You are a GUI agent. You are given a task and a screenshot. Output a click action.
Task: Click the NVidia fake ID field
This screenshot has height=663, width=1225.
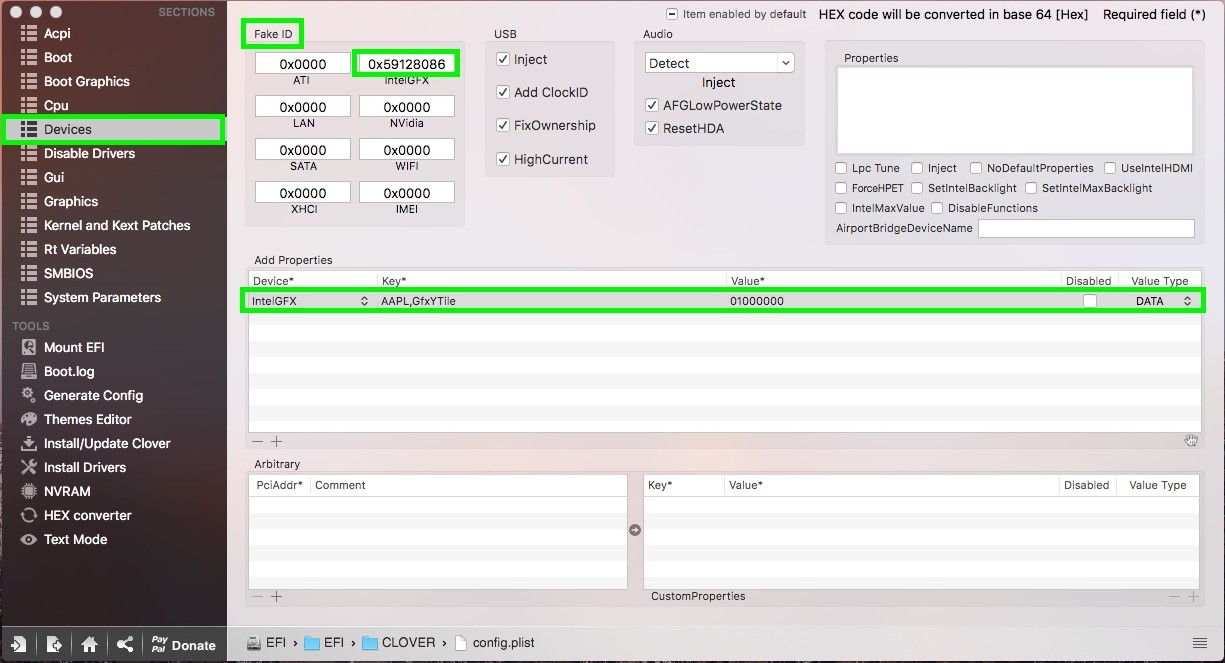(407, 107)
